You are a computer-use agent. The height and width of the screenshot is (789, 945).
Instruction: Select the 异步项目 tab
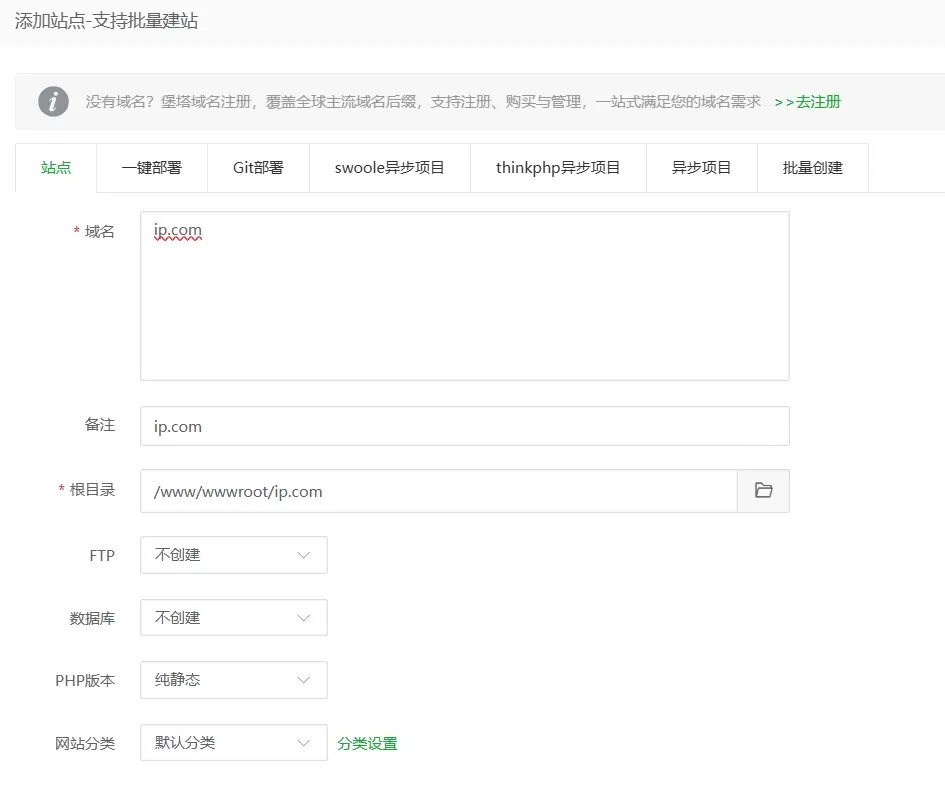pyautogui.click(x=702, y=168)
